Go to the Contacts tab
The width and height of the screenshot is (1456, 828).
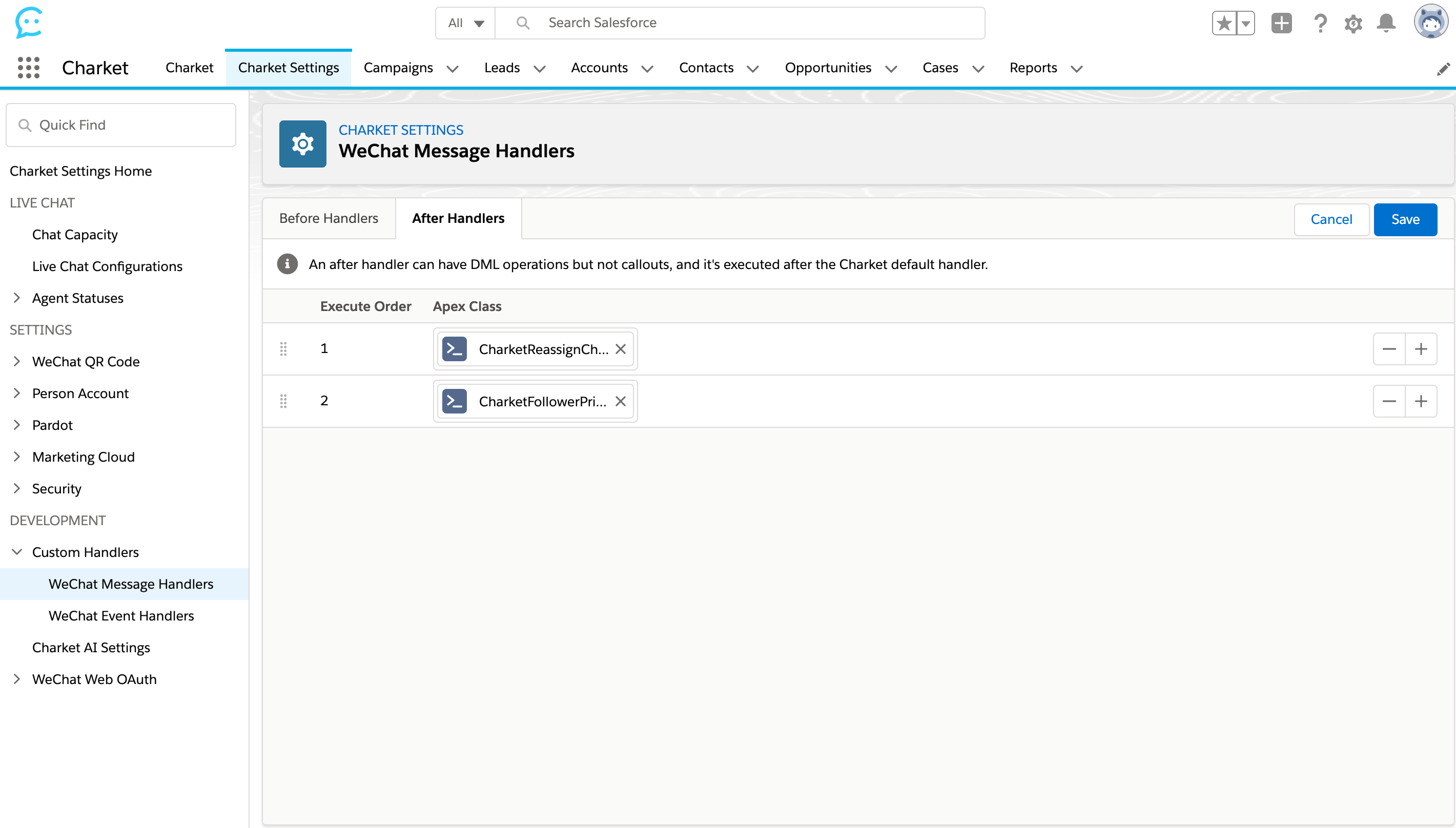(706, 68)
